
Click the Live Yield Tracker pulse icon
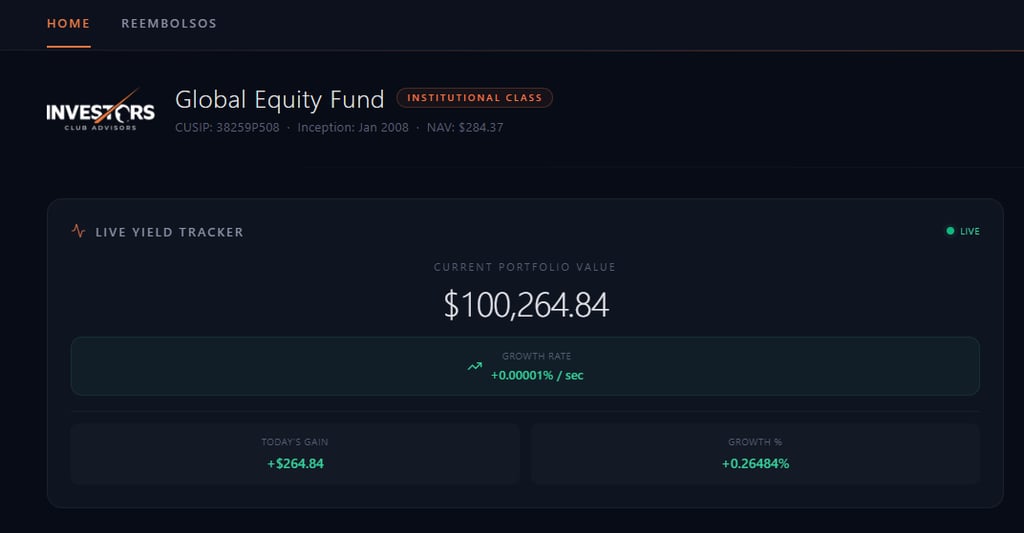[79, 232]
